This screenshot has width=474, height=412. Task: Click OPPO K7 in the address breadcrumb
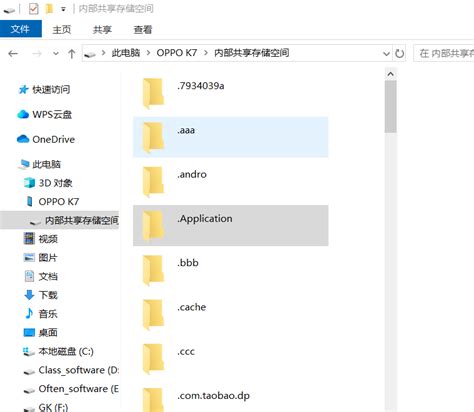pyautogui.click(x=177, y=53)
